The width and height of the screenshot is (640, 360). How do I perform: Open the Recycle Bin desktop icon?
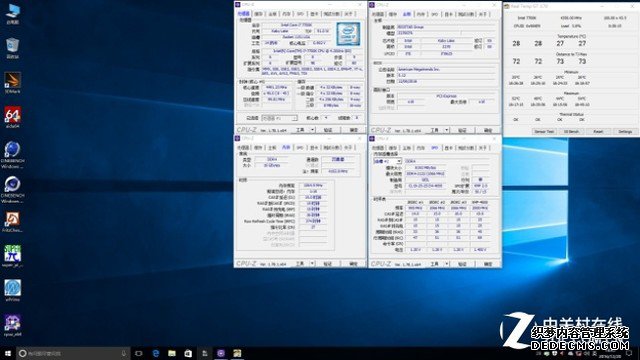[x=13, y=47]
